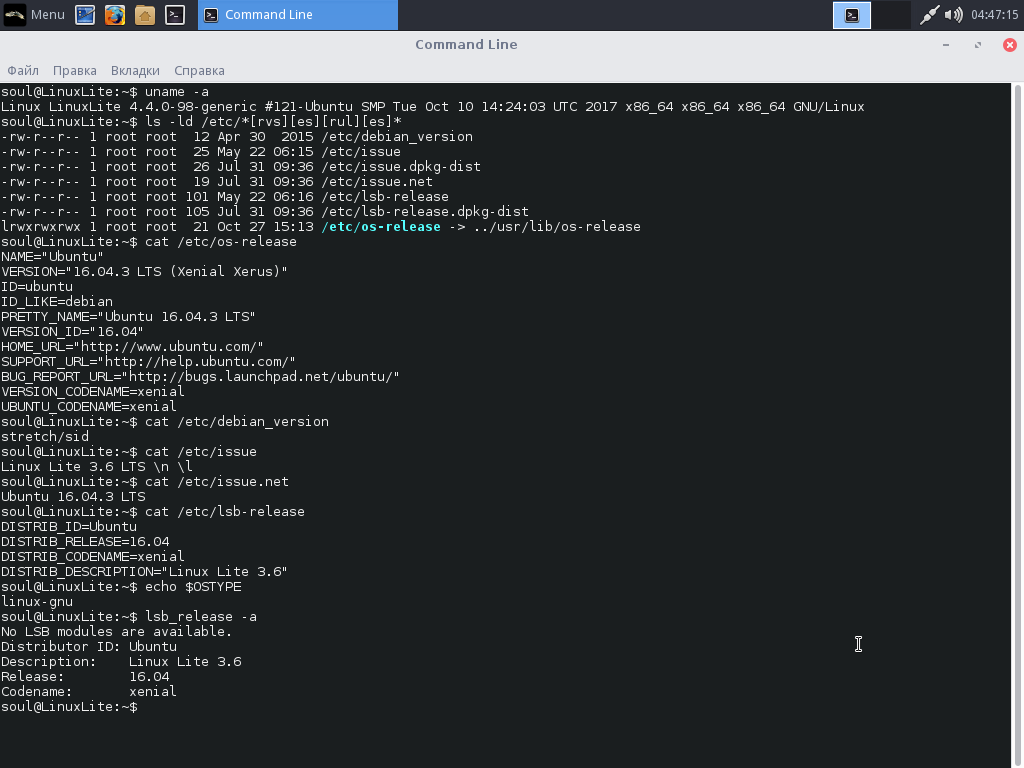This screenshot has width=1024, height=768.
Task: Click the ID_LIKE=debian line
Action: (x=57, y=302)
